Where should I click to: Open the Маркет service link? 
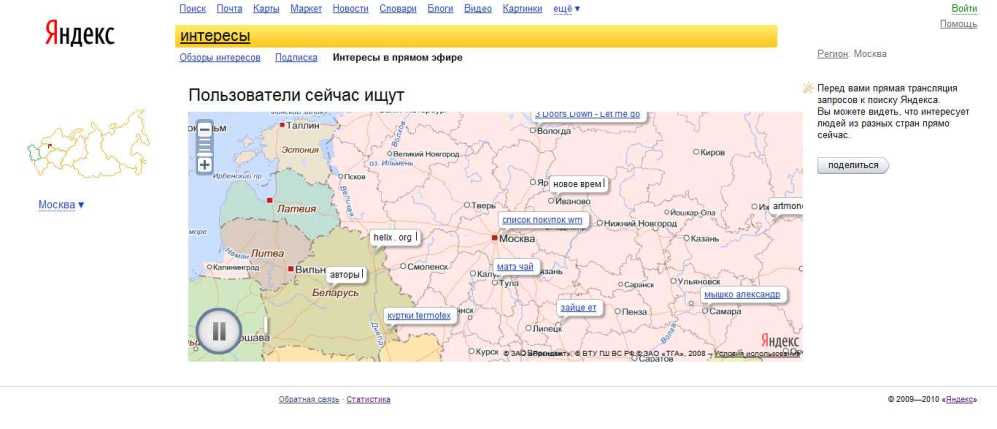point(306,8)
